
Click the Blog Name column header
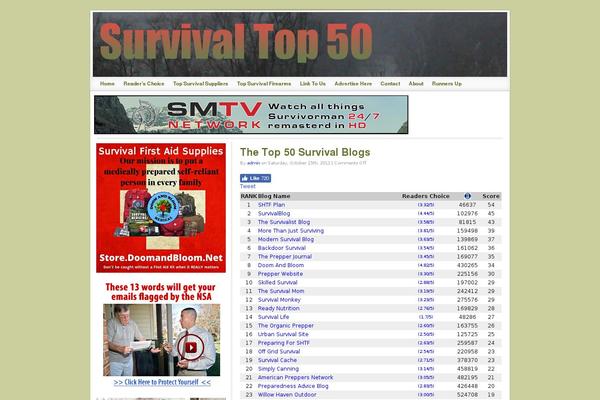coord(274,196)
